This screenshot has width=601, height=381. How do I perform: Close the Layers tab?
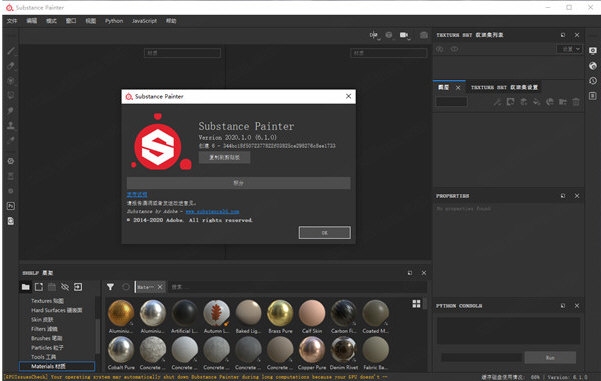click(458, 88)
